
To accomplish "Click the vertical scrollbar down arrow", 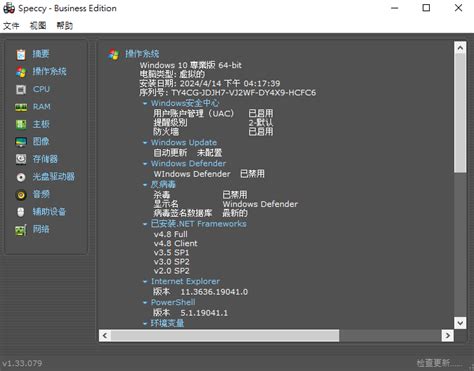I will 460,323.
